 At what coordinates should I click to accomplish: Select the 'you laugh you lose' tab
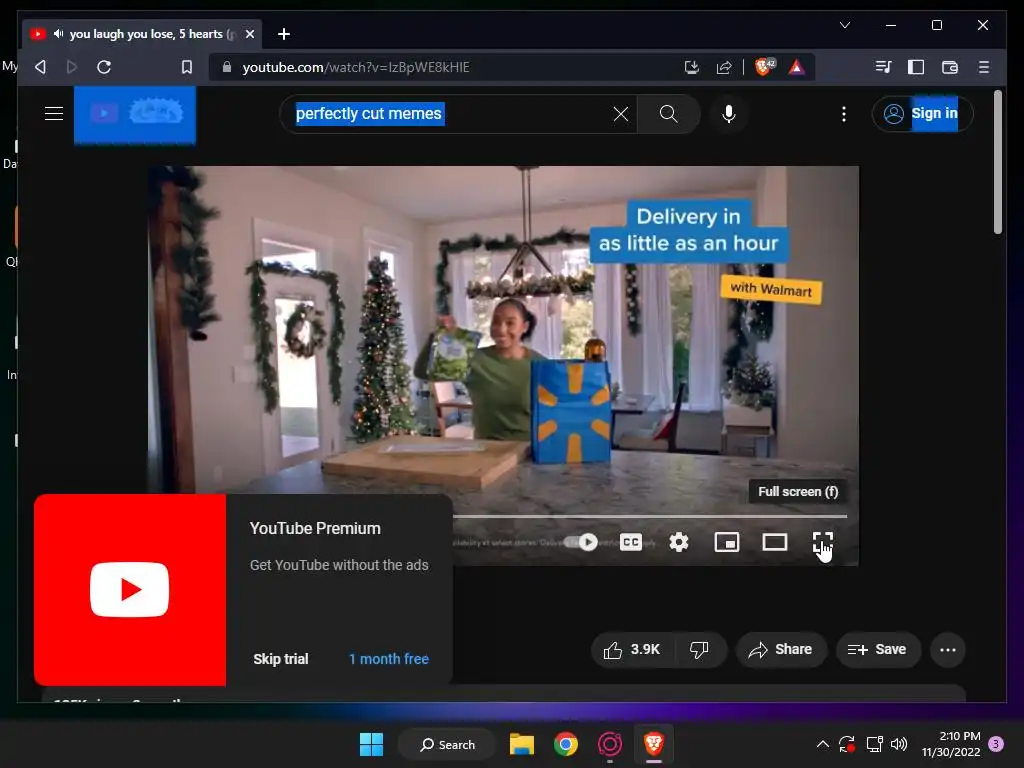pyautogui.click(x=142, y=34)
